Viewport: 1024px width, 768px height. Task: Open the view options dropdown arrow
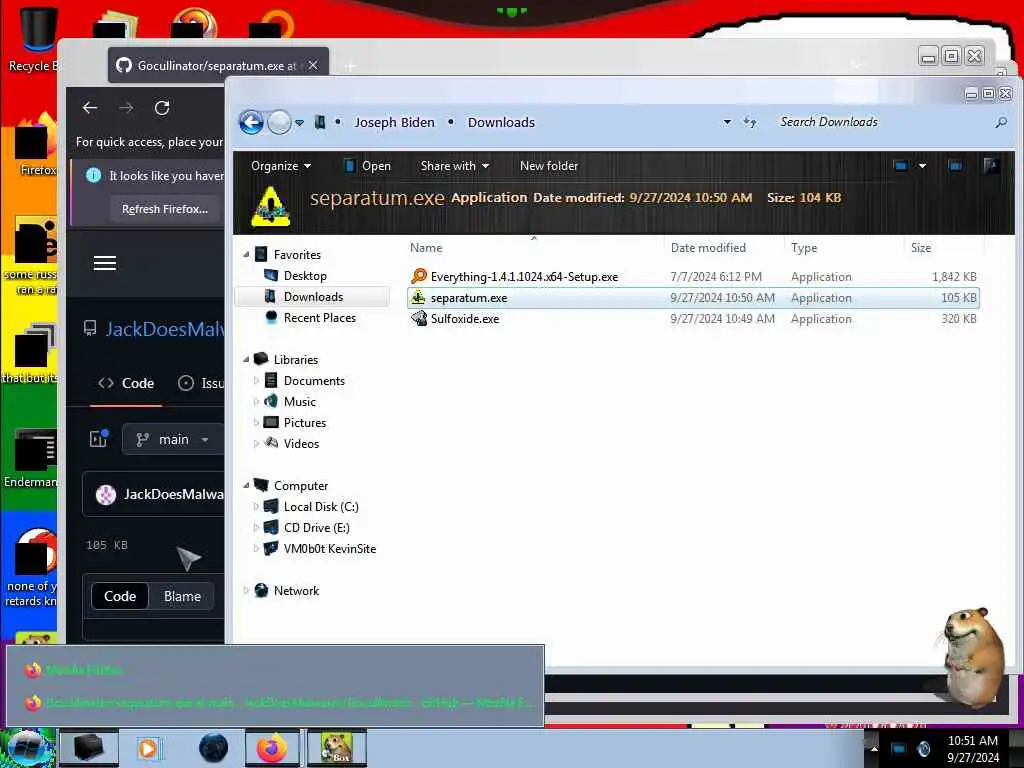coord(922,166)
